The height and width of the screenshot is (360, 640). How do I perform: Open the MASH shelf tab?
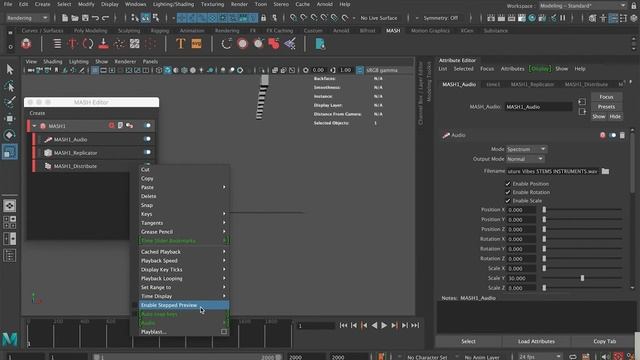click(x=393, y=31)
